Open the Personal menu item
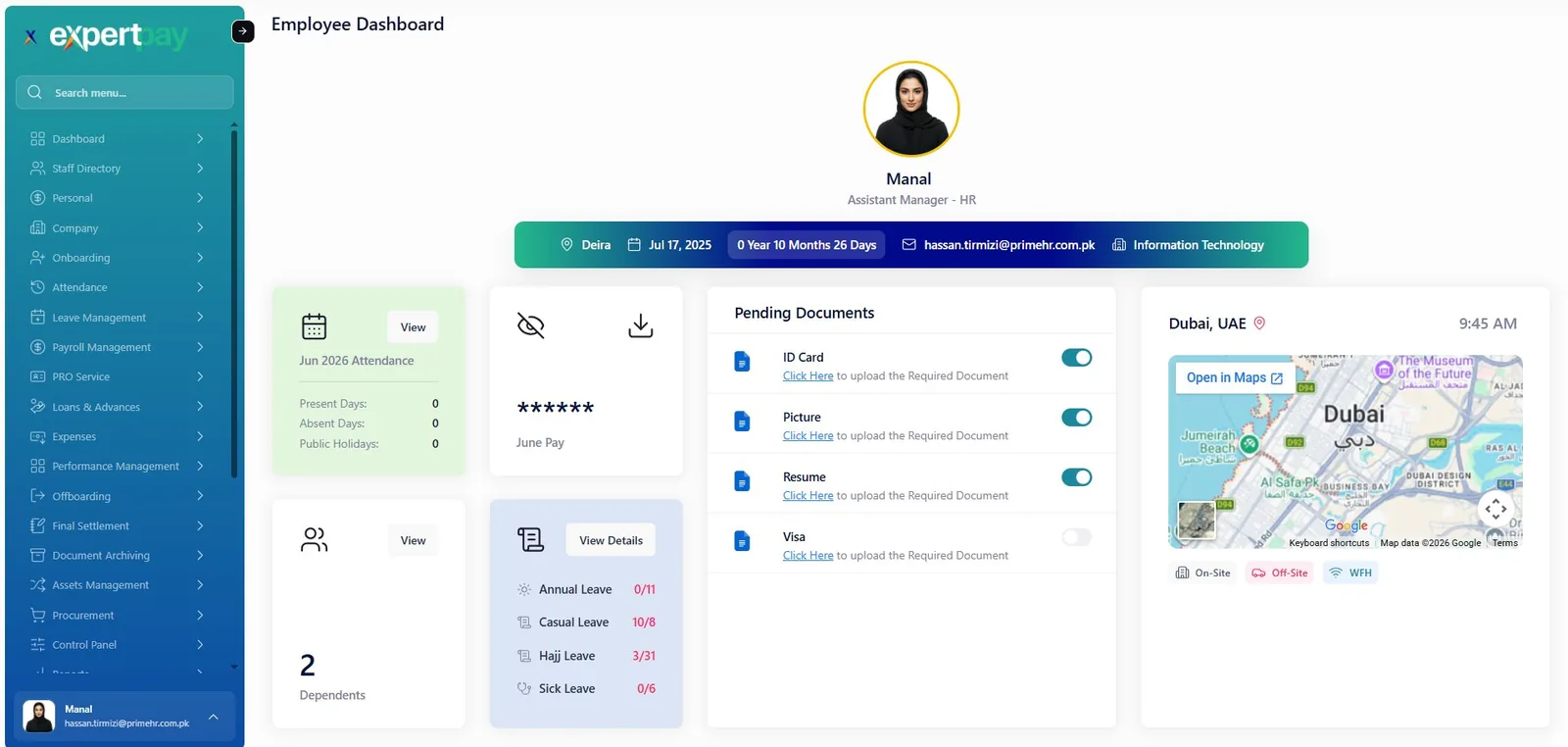1568x747 pixels. [x=118, y=198]
